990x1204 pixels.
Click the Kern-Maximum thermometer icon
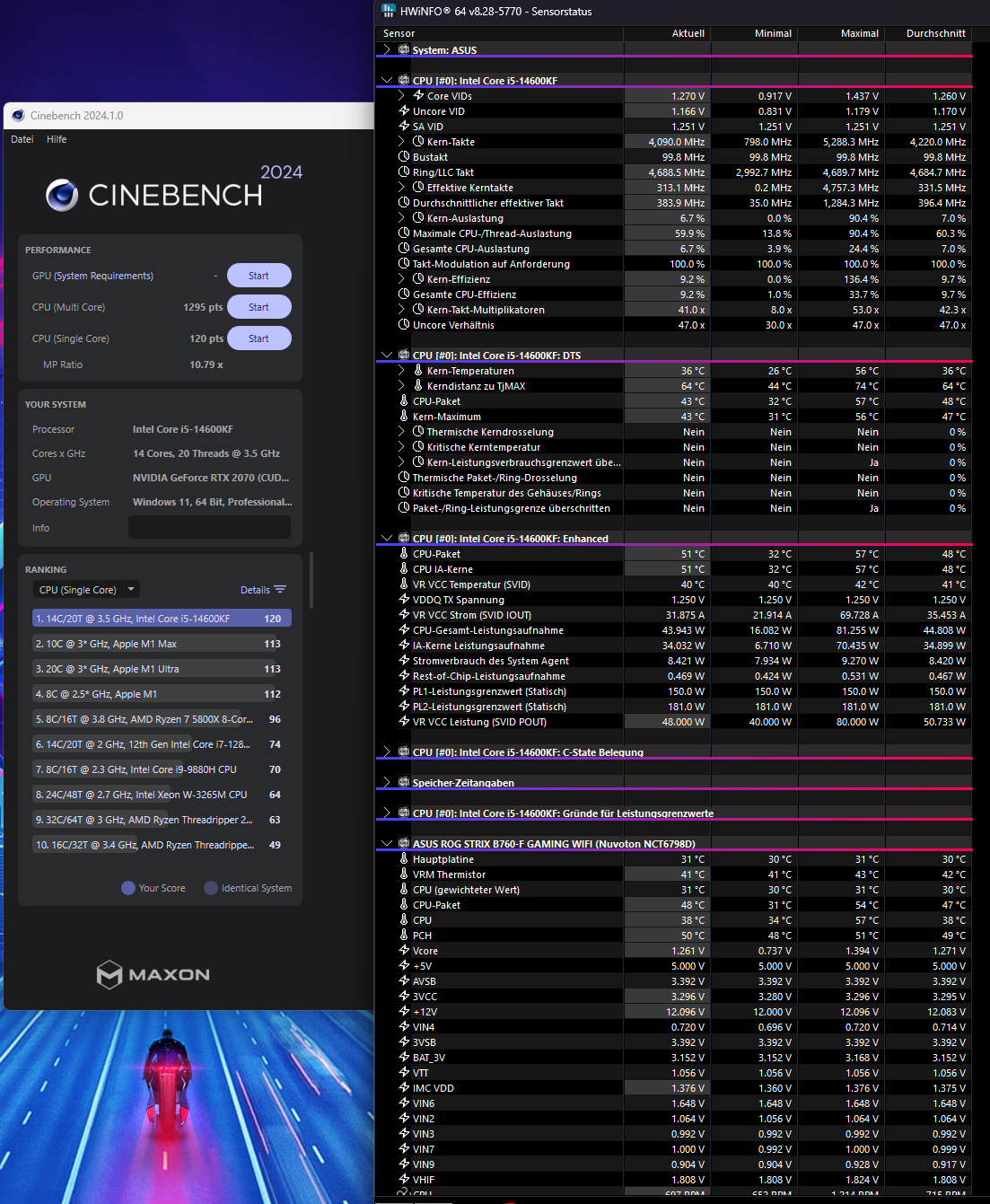[404, 417]
